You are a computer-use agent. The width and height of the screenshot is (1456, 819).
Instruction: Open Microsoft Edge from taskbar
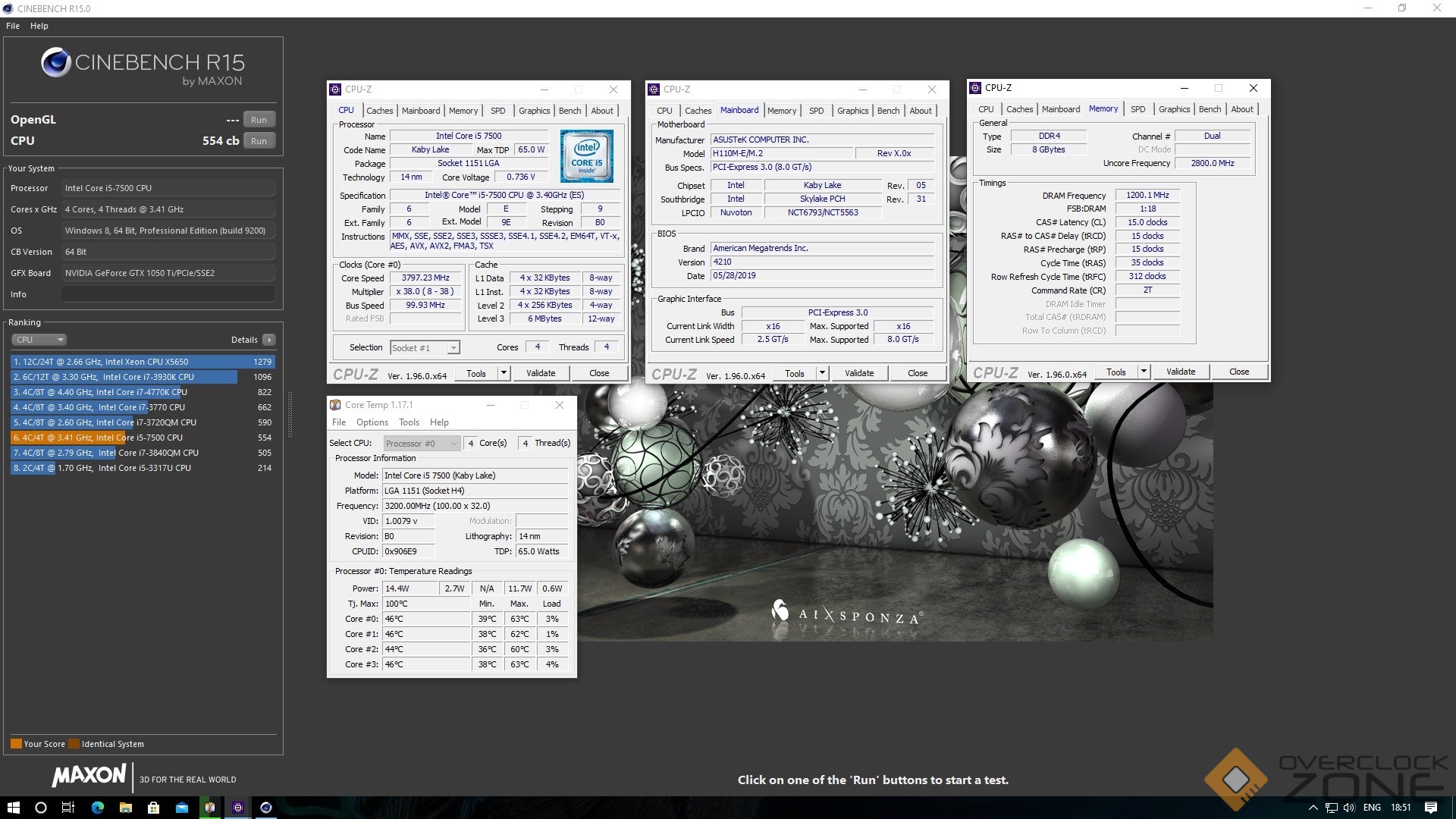(98, 808)
